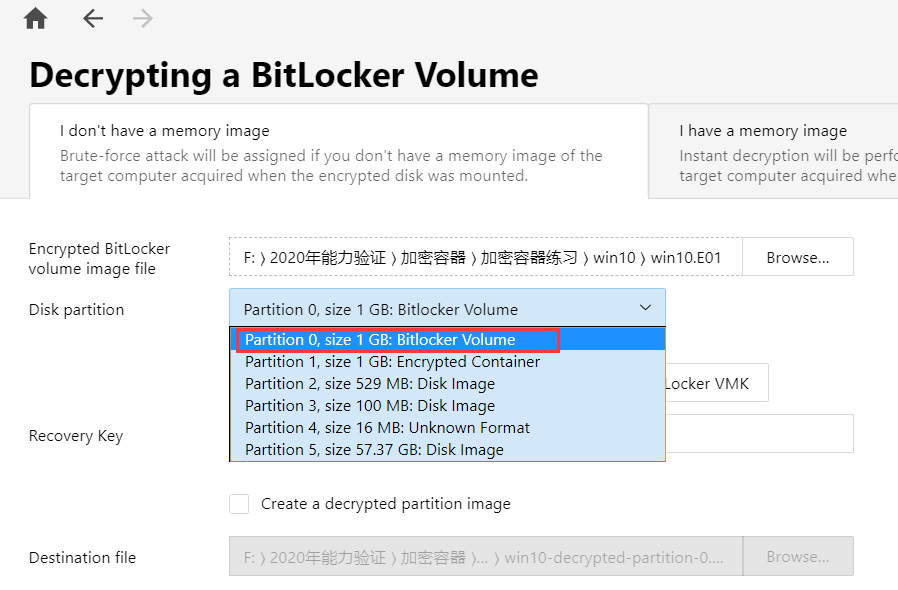Select Partition 5, size 57.37 GB
The height and width of the screenshot is (590, 898).
pos(374,450)
